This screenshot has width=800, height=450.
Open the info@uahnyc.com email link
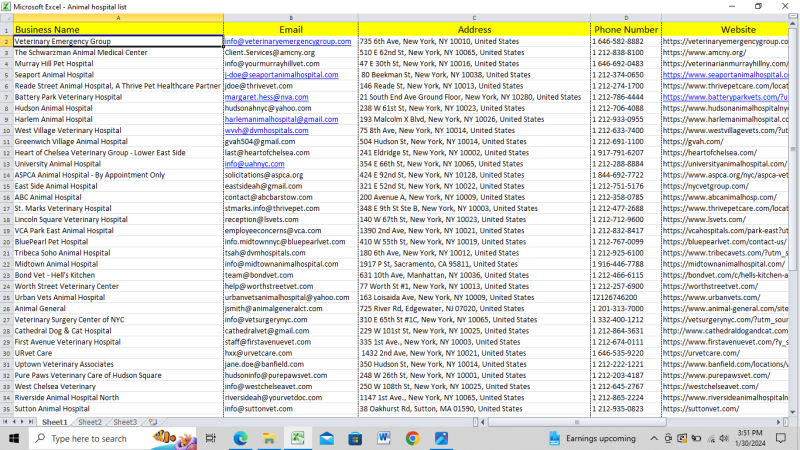point(255,164)
